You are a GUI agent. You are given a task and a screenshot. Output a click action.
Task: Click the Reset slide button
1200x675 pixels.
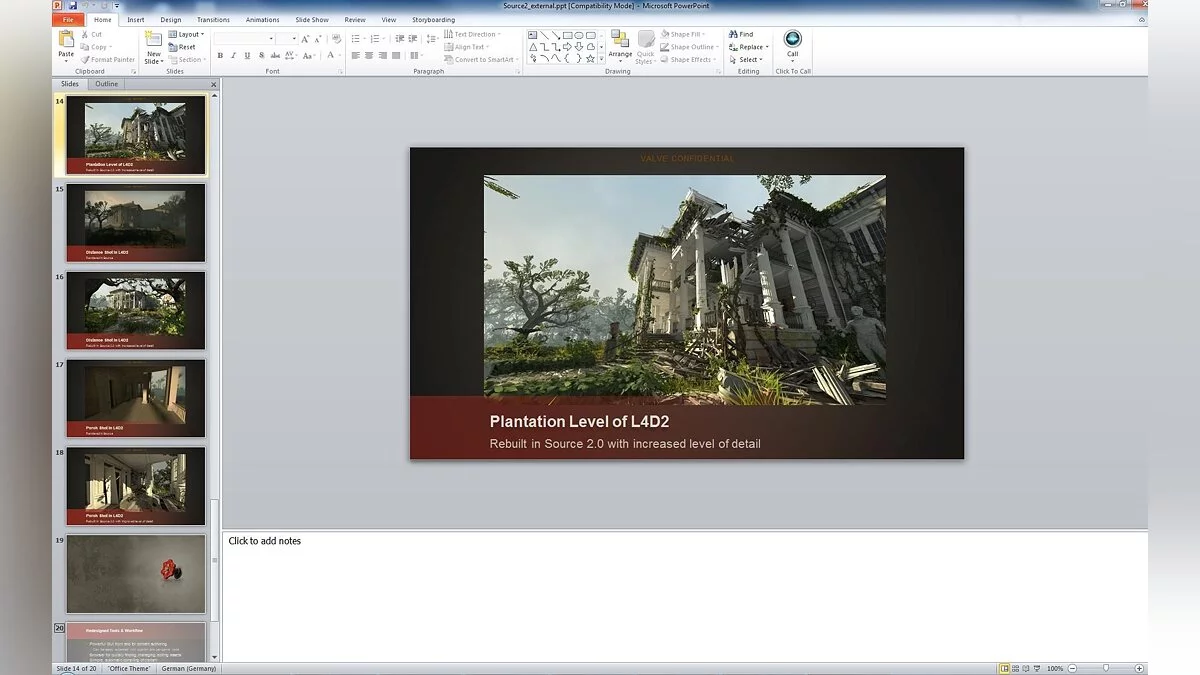182,47
